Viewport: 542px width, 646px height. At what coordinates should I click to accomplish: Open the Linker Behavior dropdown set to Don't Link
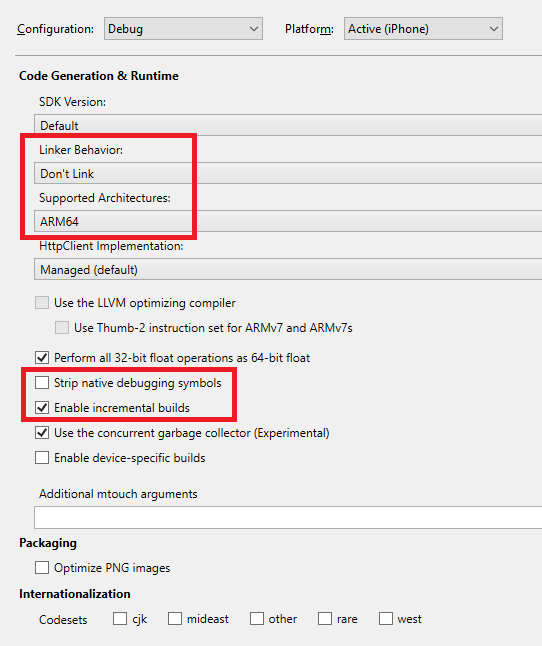pos(288,173)
